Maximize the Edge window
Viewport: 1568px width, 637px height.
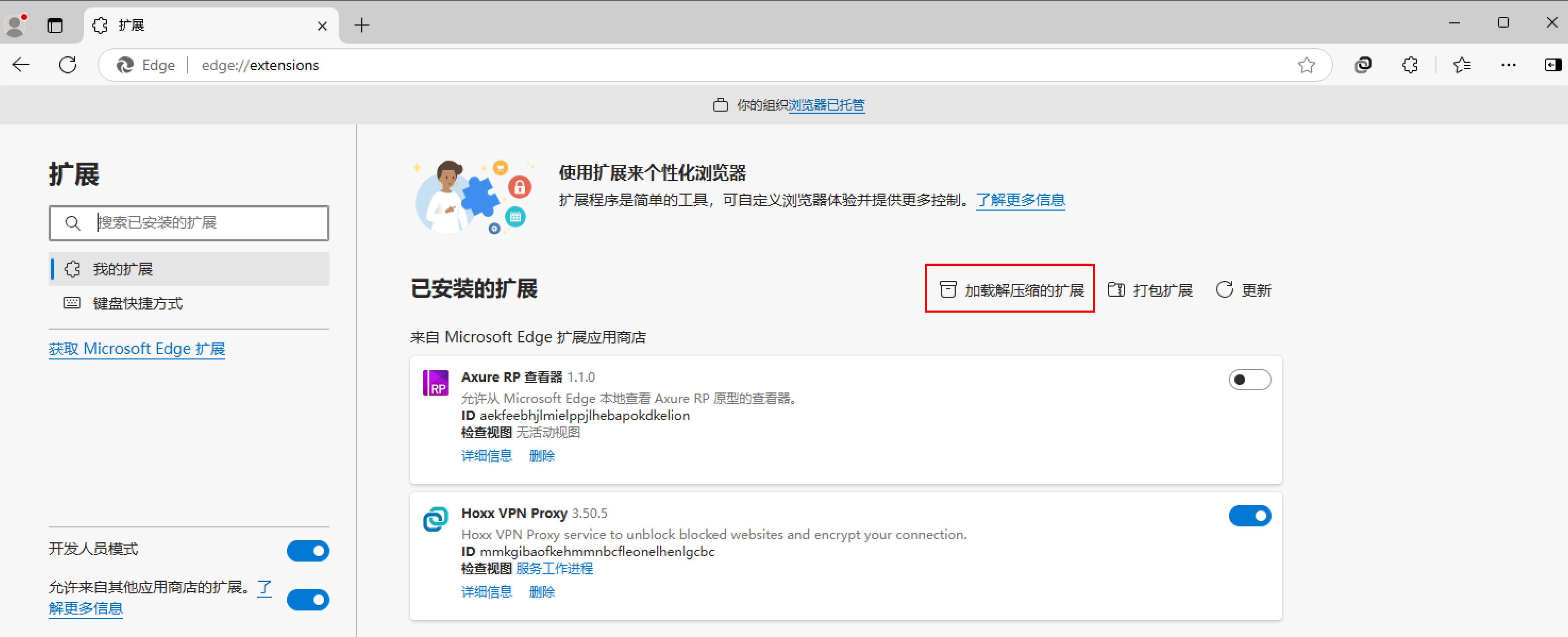(x=1503, y=23)
